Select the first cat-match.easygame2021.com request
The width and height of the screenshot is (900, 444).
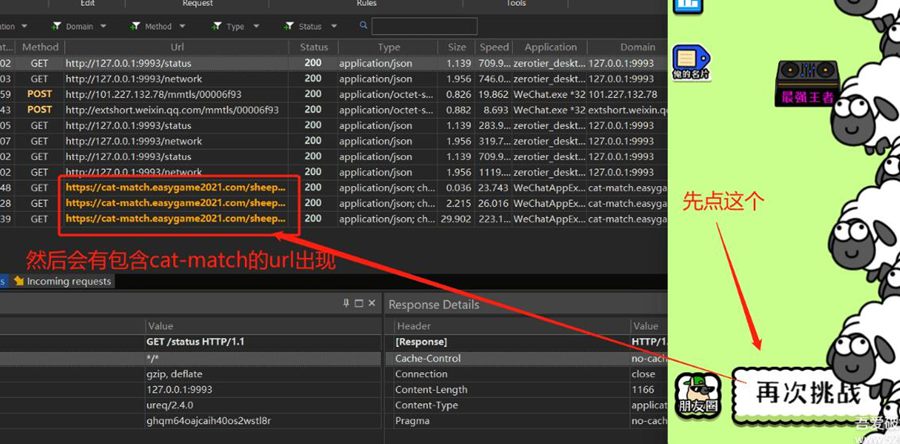point(176,187)
